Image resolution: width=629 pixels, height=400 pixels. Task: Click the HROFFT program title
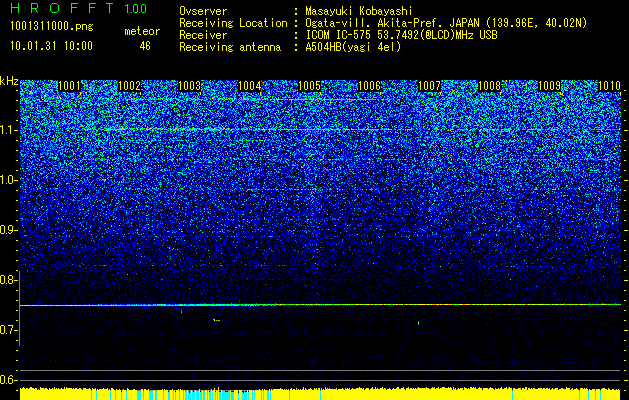click(x=63, y=8)
